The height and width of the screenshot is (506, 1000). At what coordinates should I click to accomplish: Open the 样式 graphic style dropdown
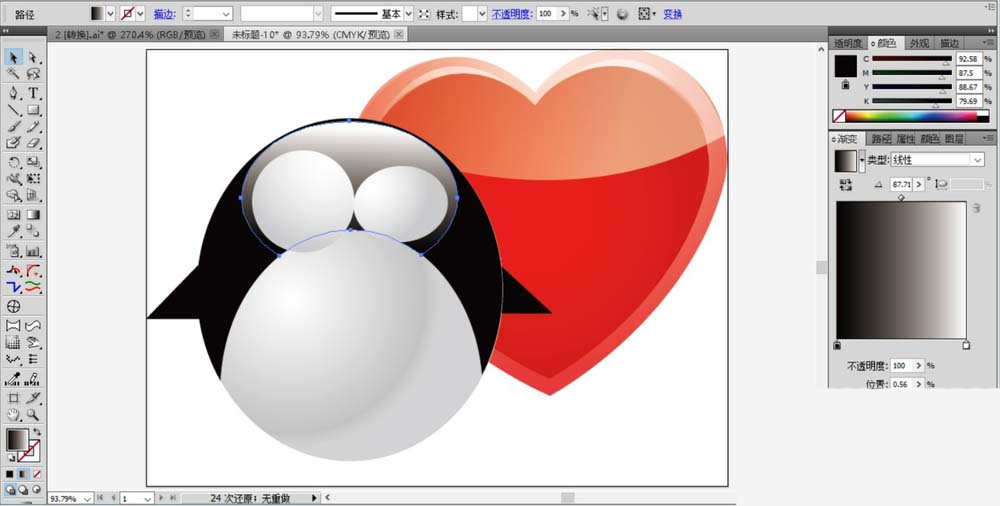[x=482, y=13]
